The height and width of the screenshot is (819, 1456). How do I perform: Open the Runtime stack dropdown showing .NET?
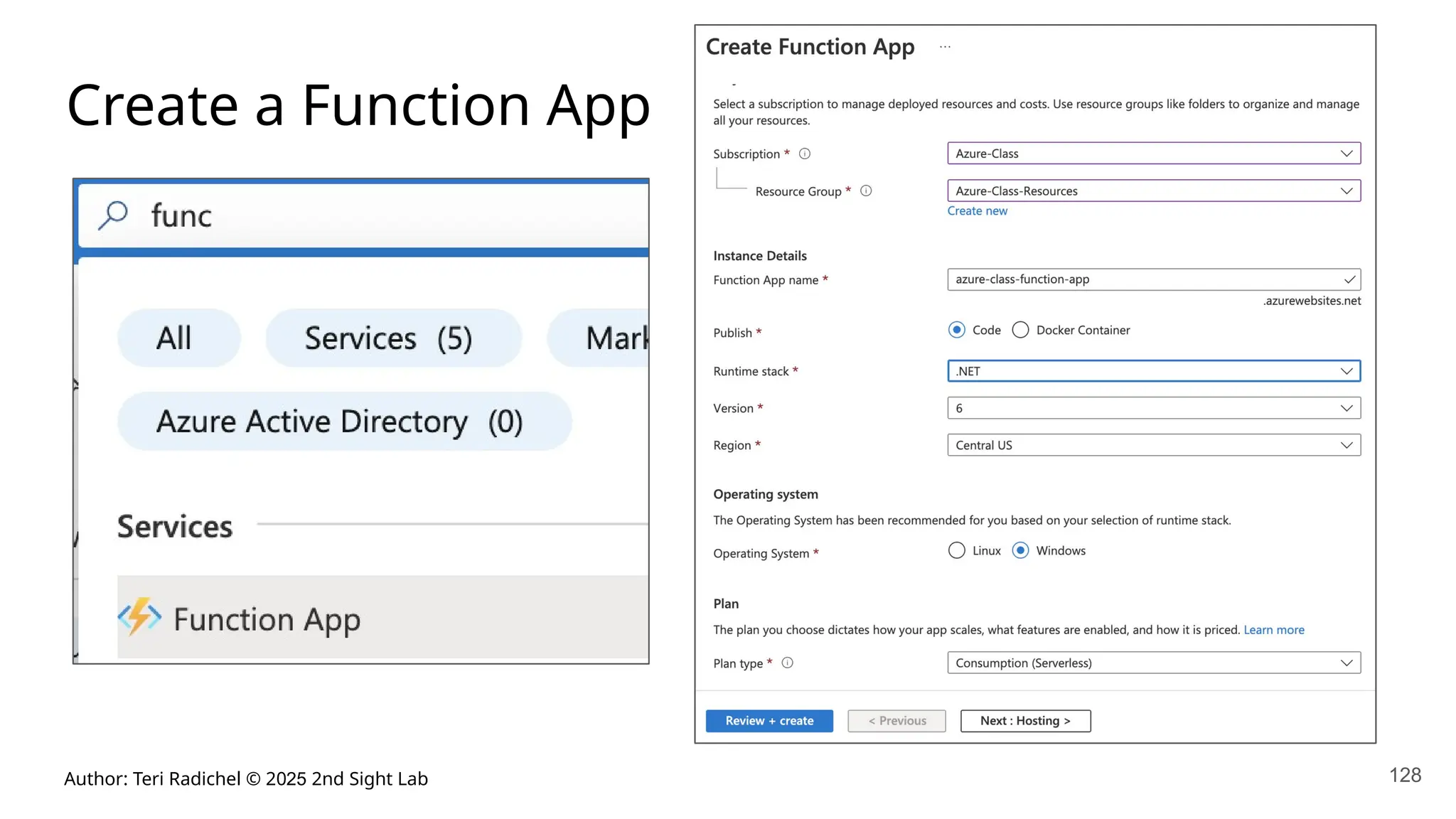point(1154,371)
